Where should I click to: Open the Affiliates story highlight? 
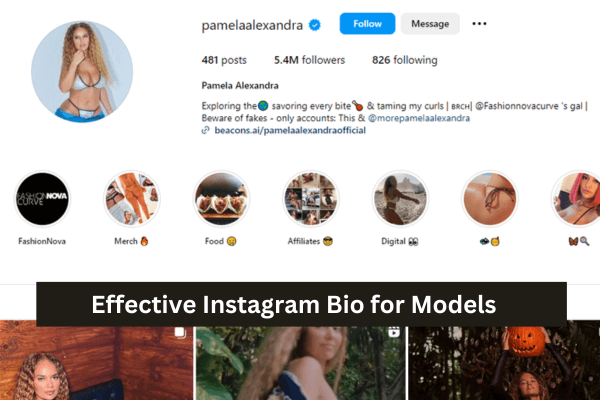pos(311,198)
